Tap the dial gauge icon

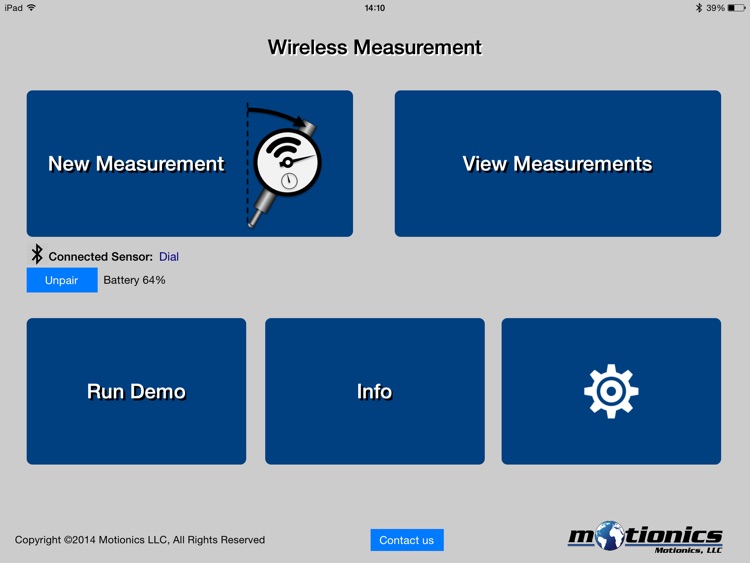coord(284,166)
